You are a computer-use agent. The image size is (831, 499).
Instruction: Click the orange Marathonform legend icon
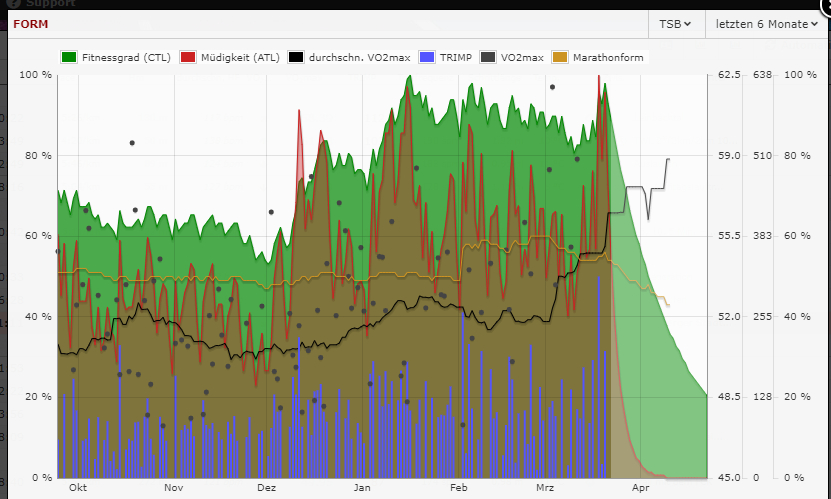[x=561, y=57]
